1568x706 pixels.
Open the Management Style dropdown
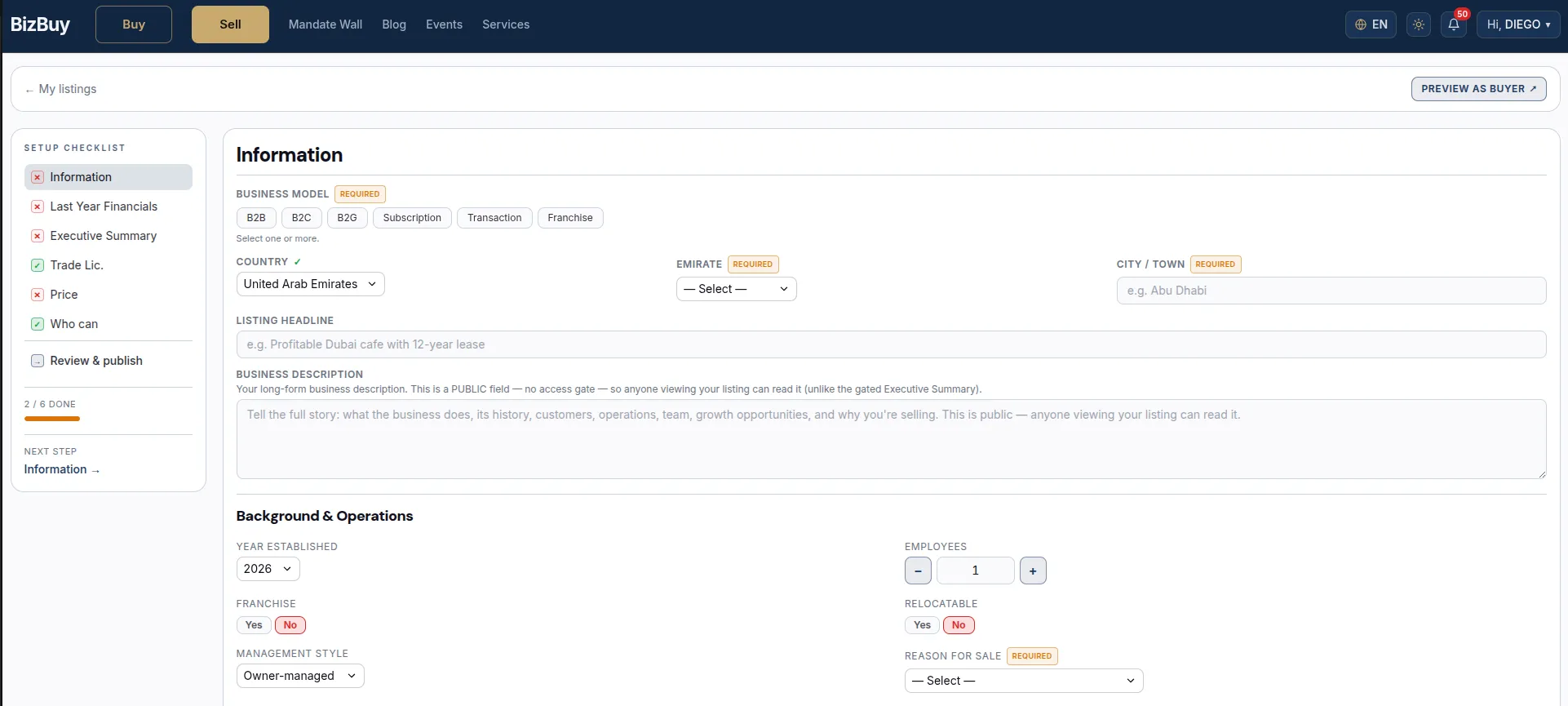[x=300, y=676]
